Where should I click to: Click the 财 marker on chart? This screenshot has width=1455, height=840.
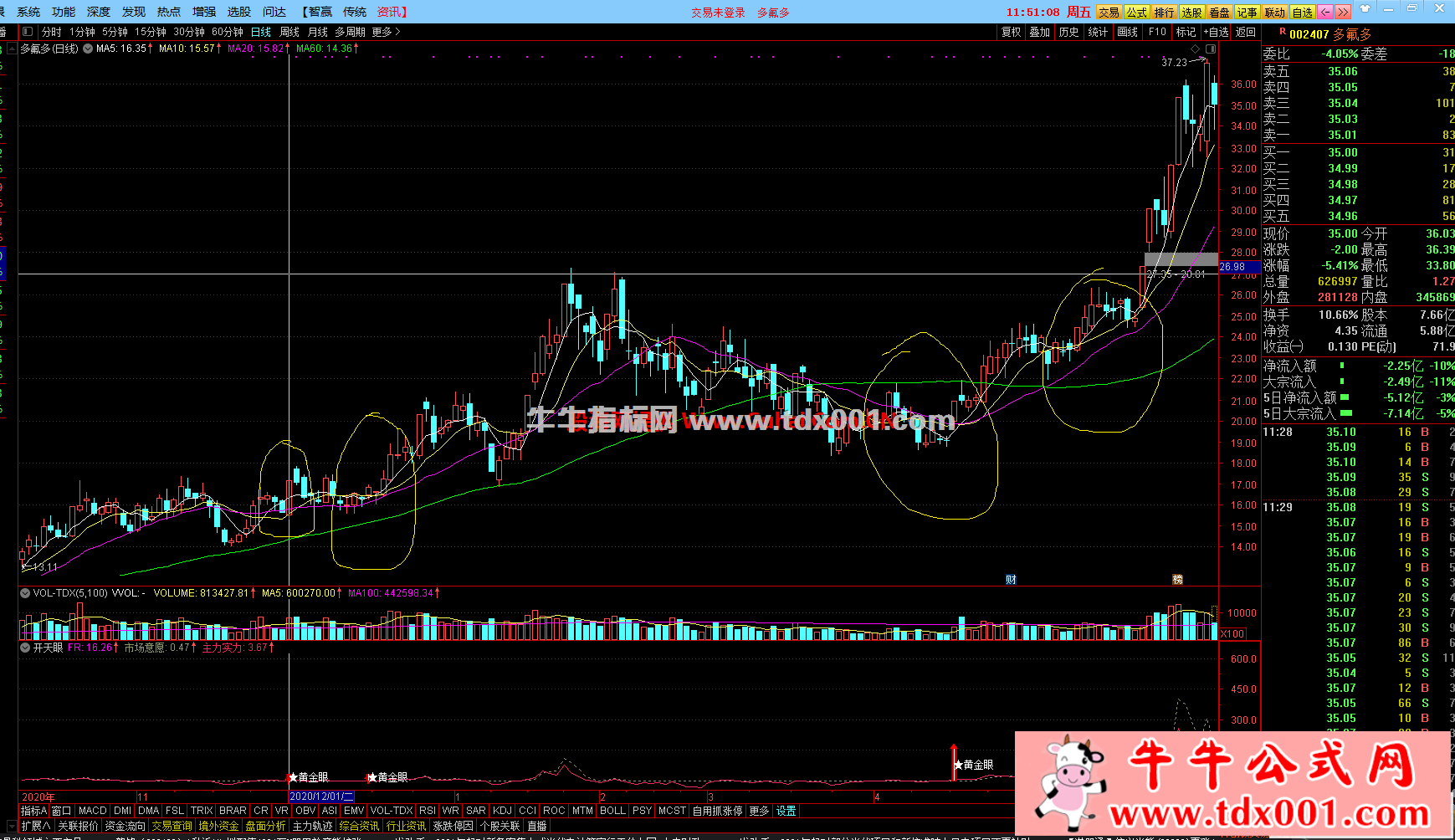tap(1011, 579)
